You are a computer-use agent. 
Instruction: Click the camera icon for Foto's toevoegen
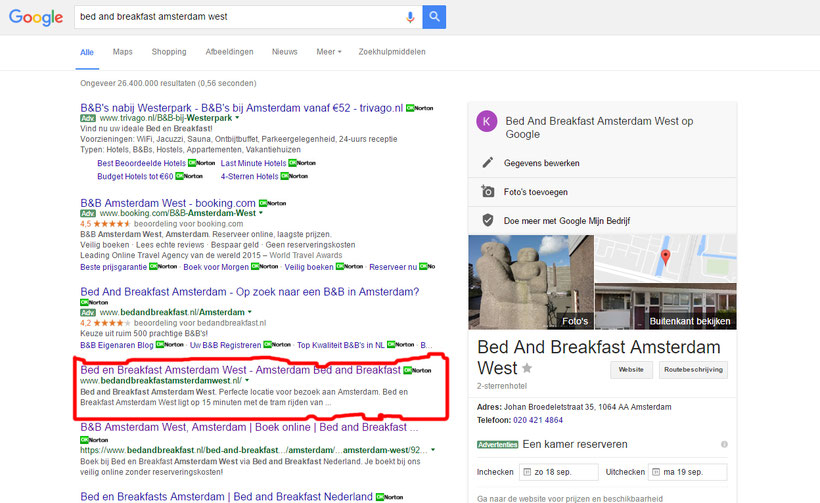point(487,191)
